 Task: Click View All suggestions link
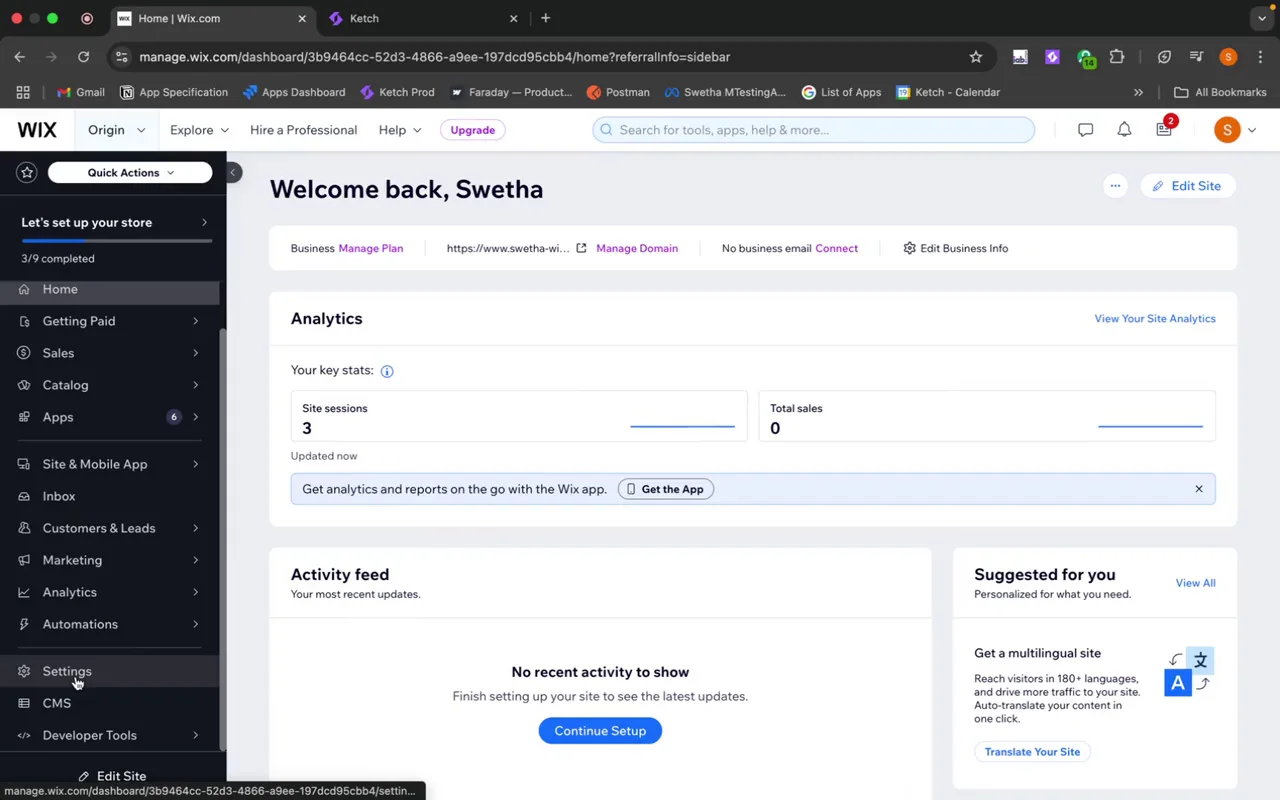1195,583
